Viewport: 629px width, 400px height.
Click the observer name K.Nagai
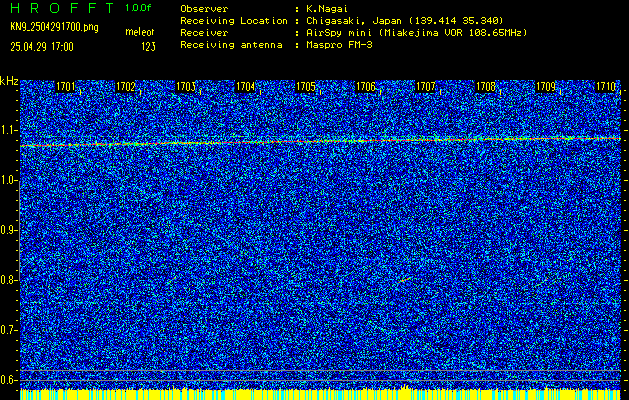326,8
